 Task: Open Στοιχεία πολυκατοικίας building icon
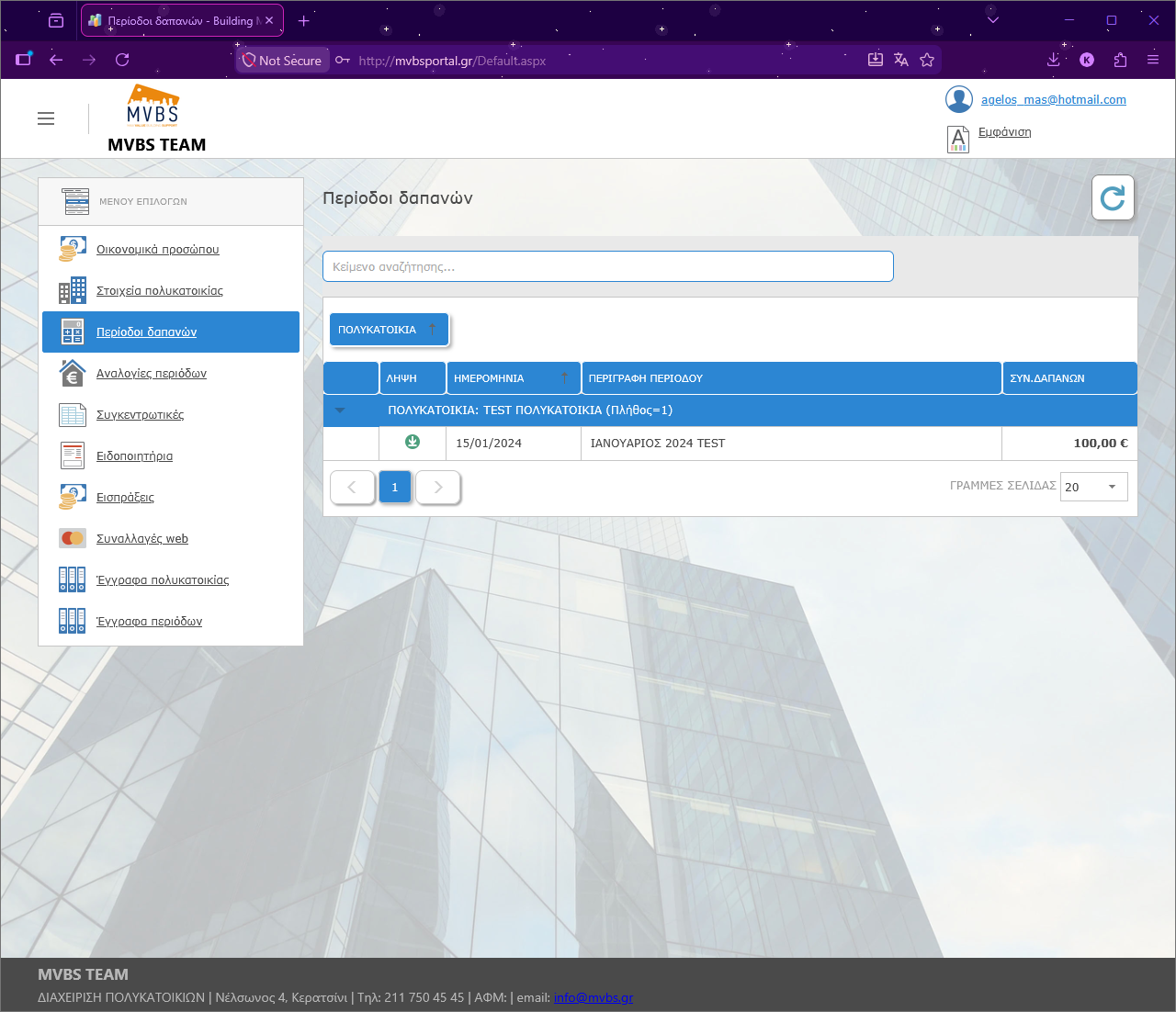click(x=73, y=290)
